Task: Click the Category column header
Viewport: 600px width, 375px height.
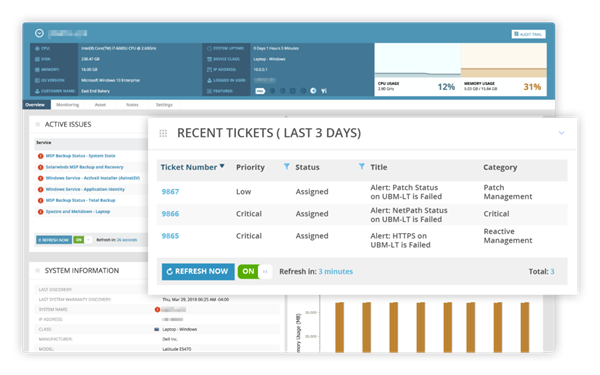Action: point(500,167)
